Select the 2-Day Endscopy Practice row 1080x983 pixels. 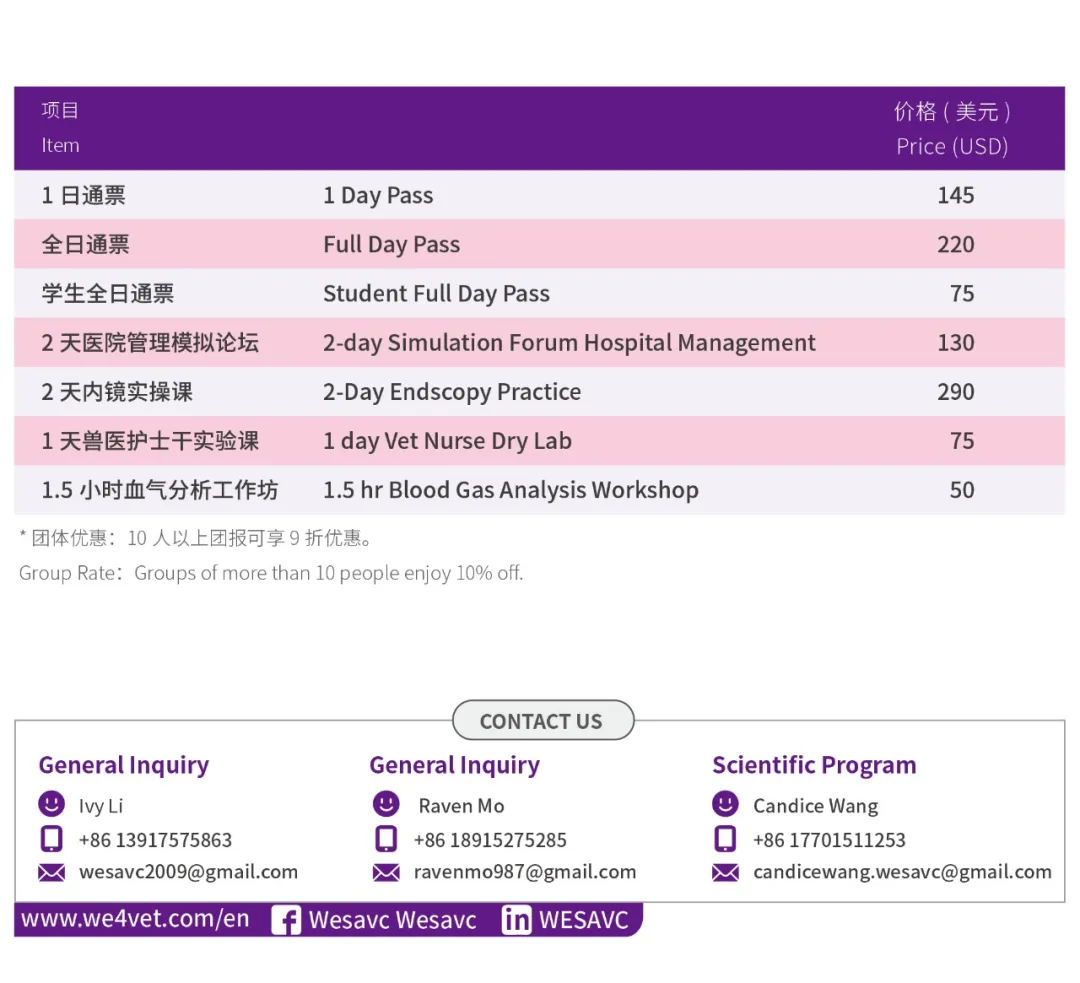pos(451,392)
